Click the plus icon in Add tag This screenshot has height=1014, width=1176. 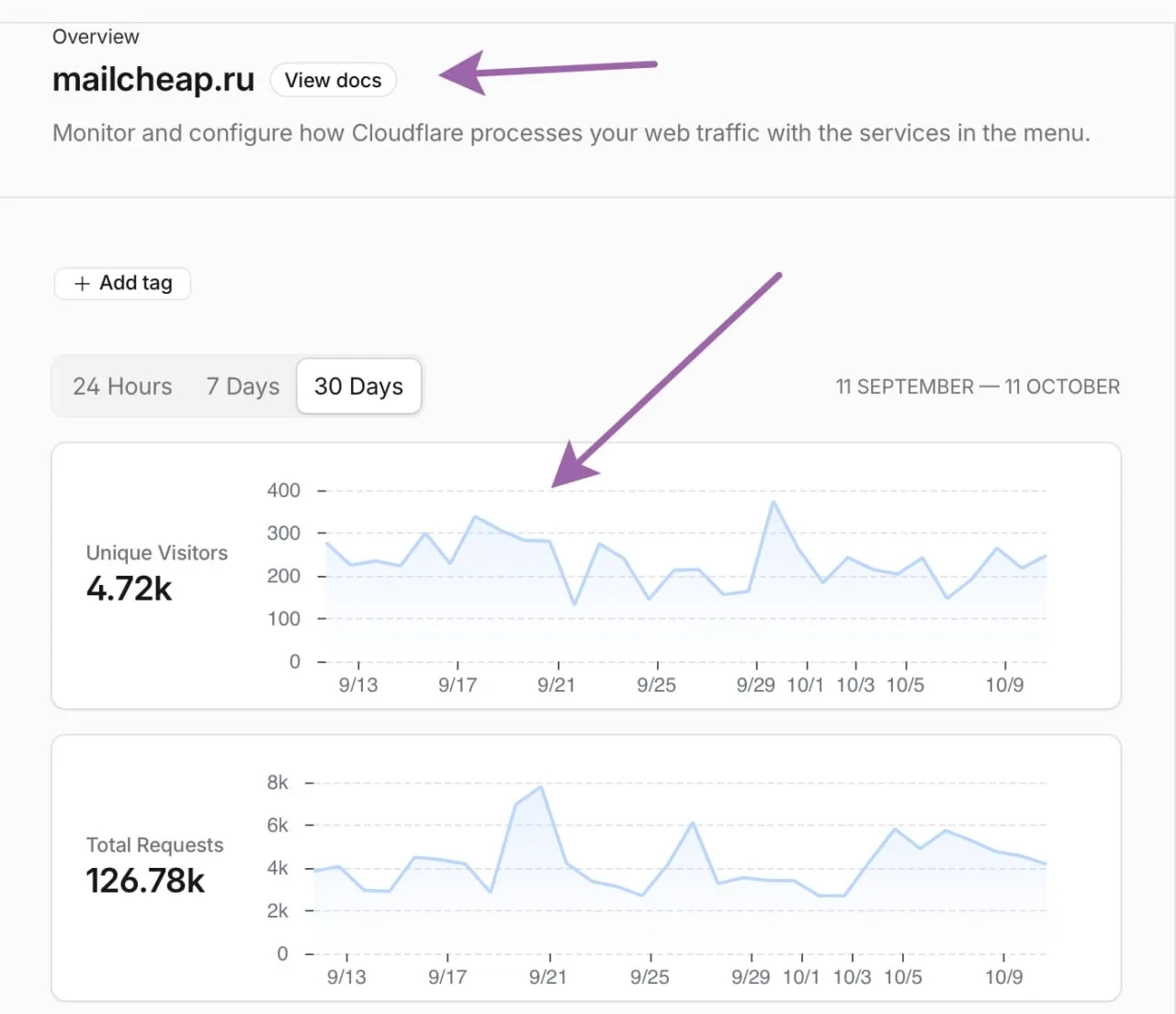pos(82,284)
